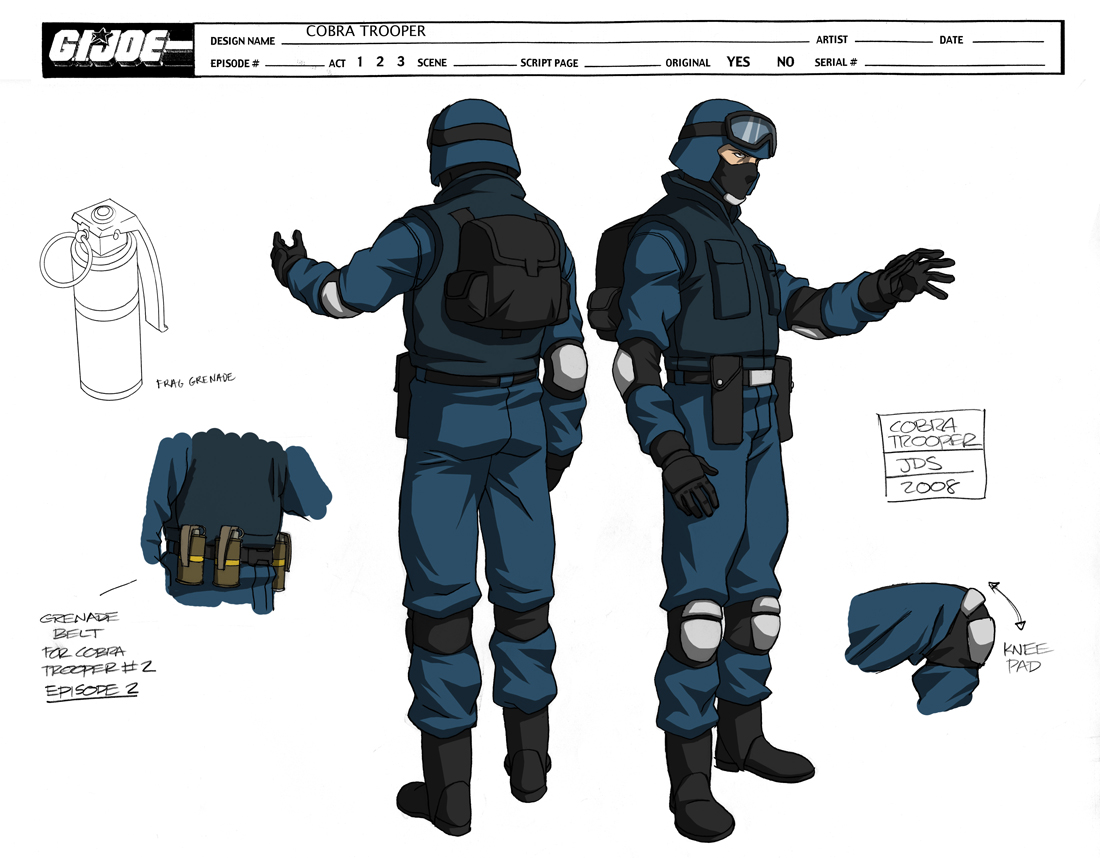
Task: Click the Design Name field reading Cobra Trooper
Action: point(365,32)
